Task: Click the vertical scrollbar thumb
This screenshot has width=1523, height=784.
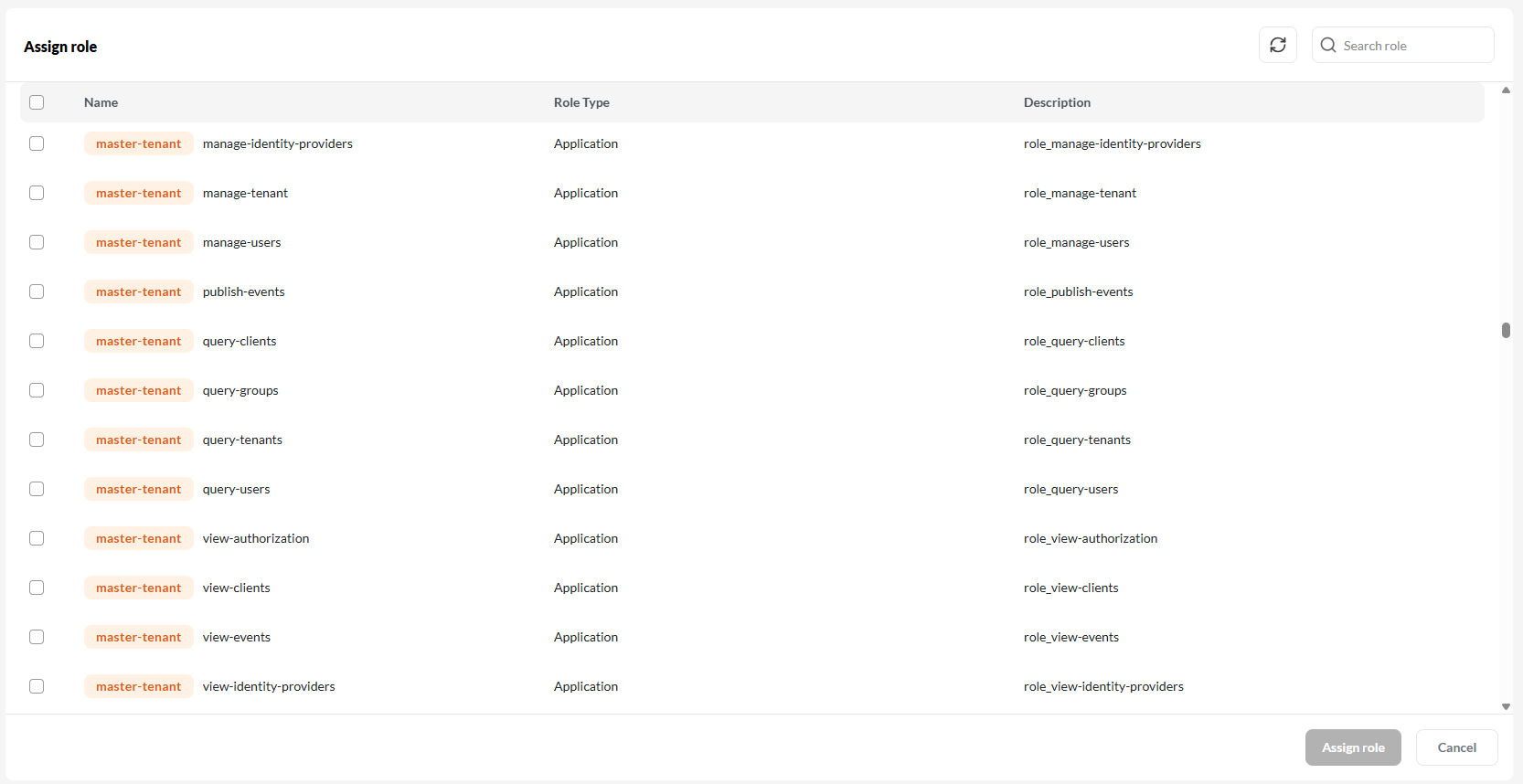Action: tap(1506, 330)
